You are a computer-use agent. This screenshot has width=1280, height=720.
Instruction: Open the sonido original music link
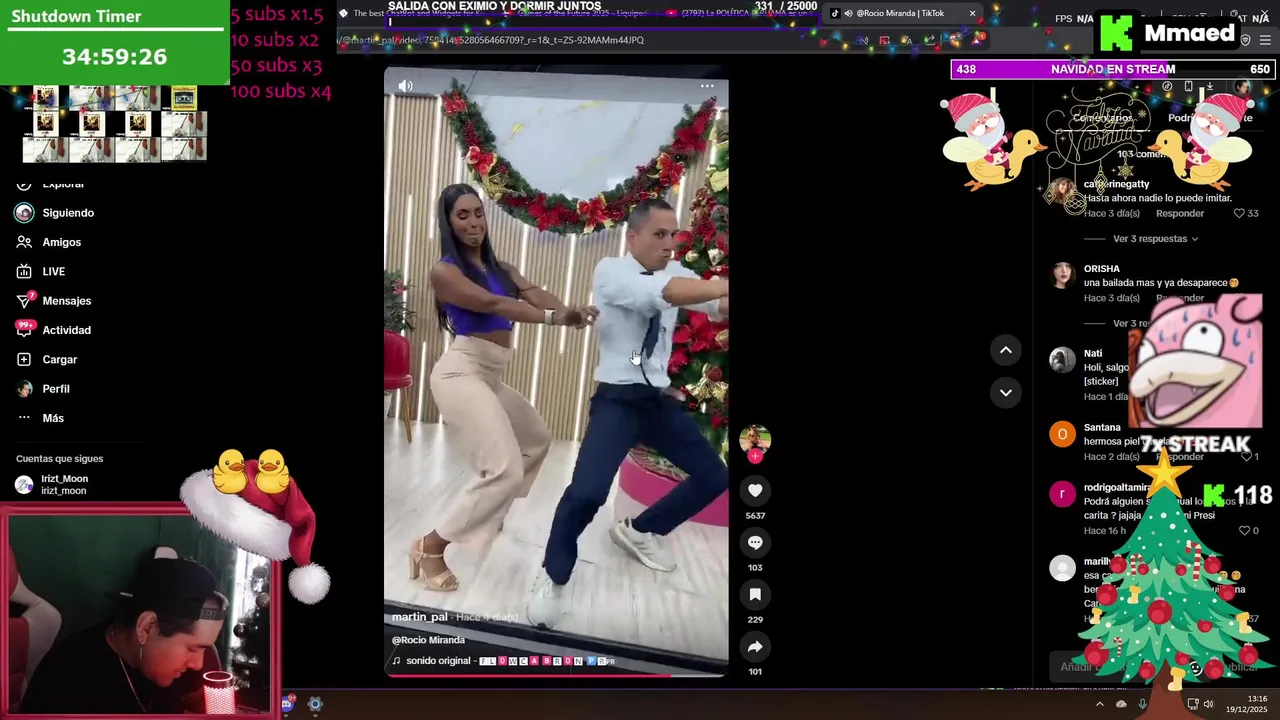(503, 661)
